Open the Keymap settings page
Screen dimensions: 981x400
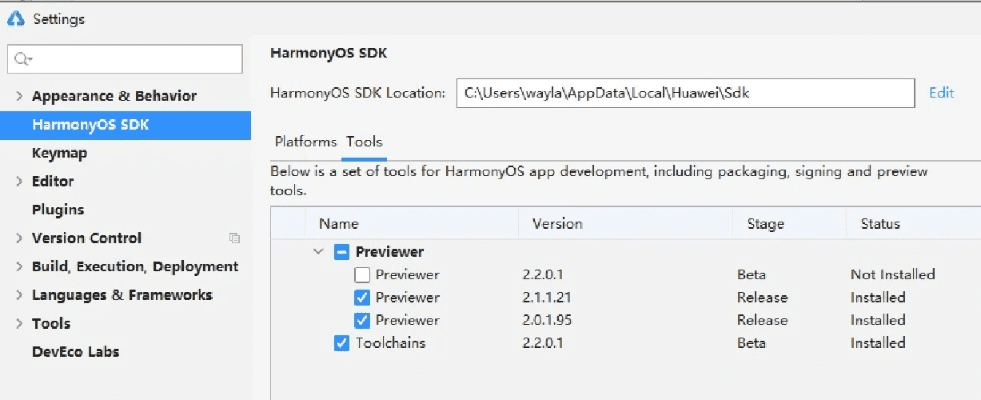[59, 153]
